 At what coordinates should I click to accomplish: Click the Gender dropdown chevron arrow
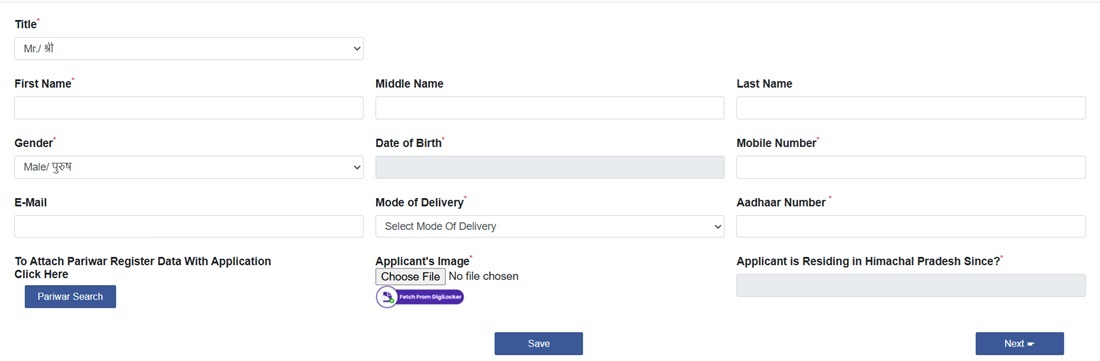(356, 168)
